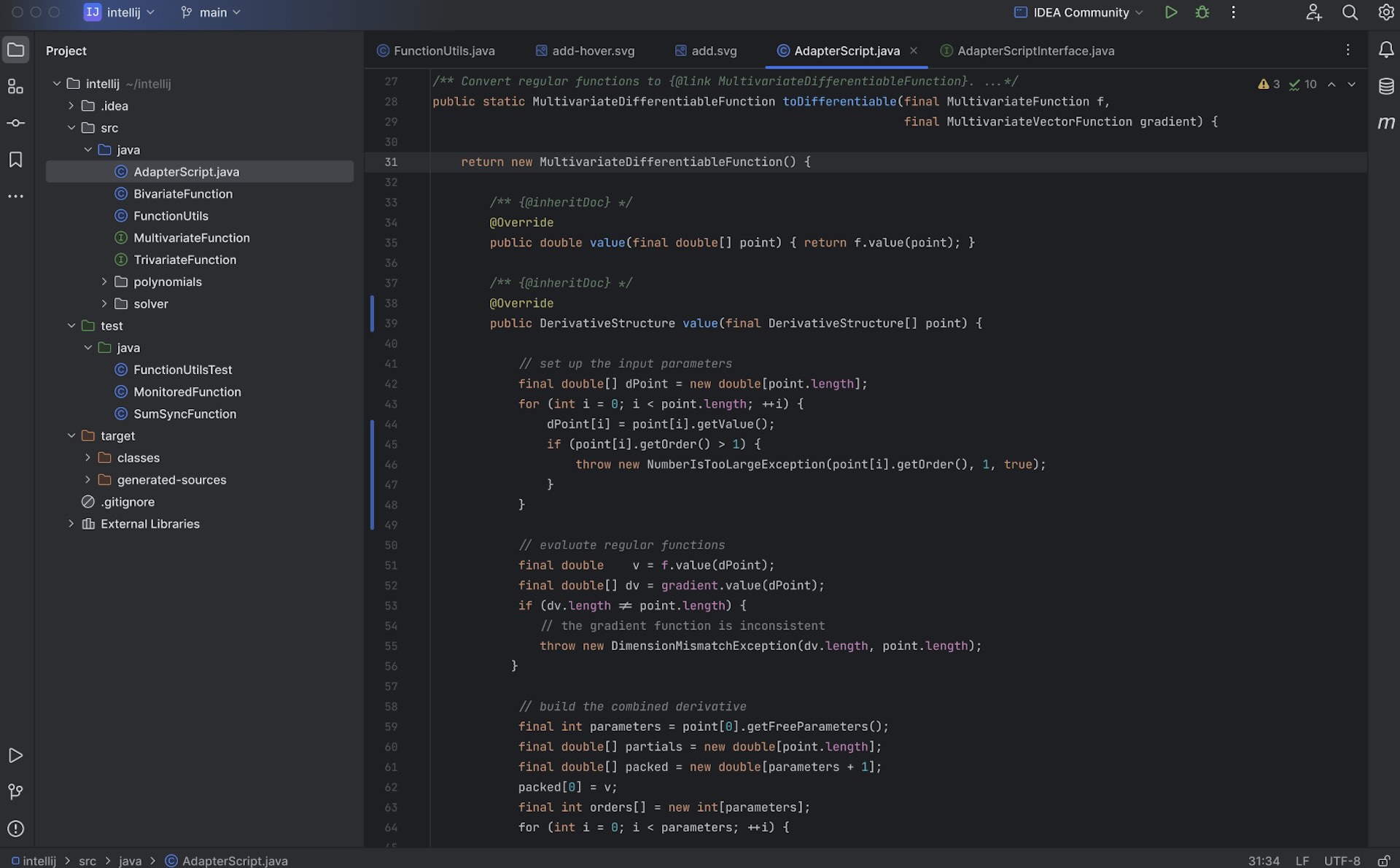This screenshot has width=1400, height=868.
Task: Switch to 'AdapterScriptInterface.java' tab
Action: coord(1036,51)
